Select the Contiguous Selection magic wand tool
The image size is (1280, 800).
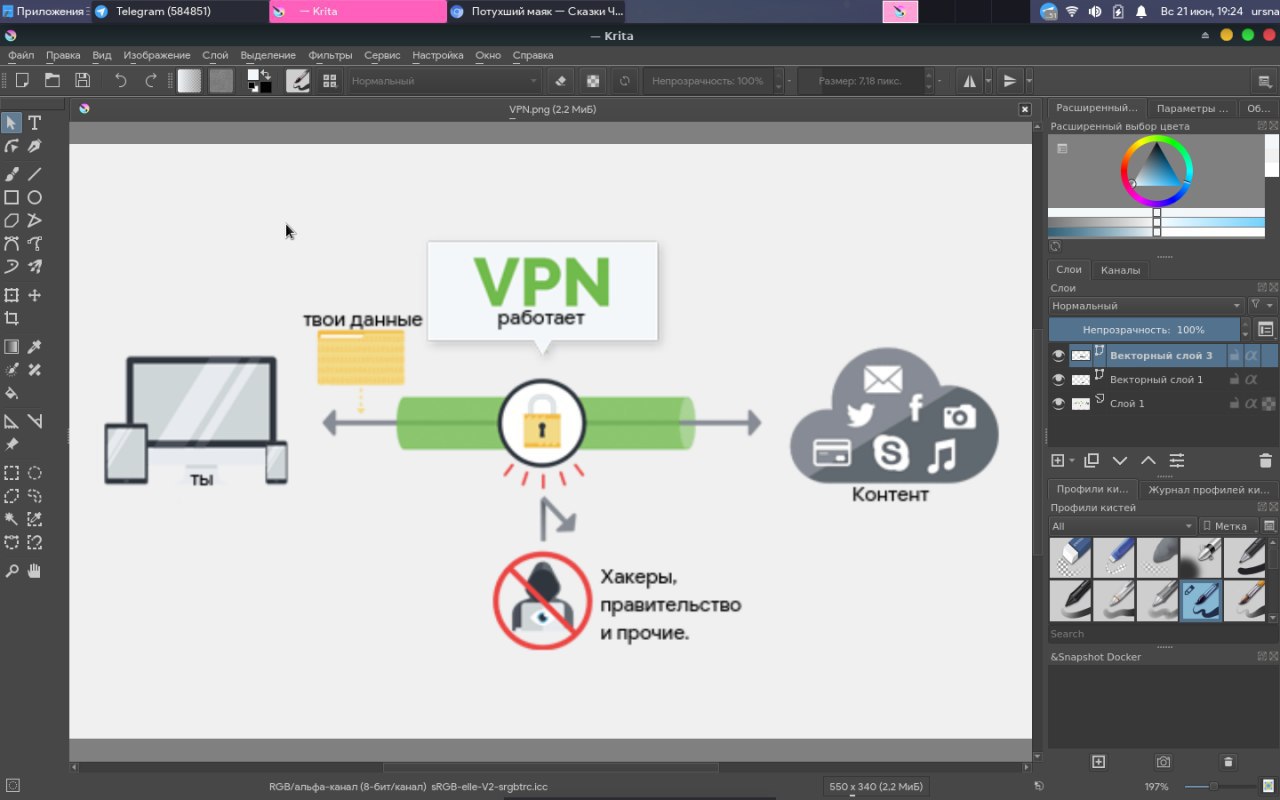pyautogui.click(x=11, y=518)
